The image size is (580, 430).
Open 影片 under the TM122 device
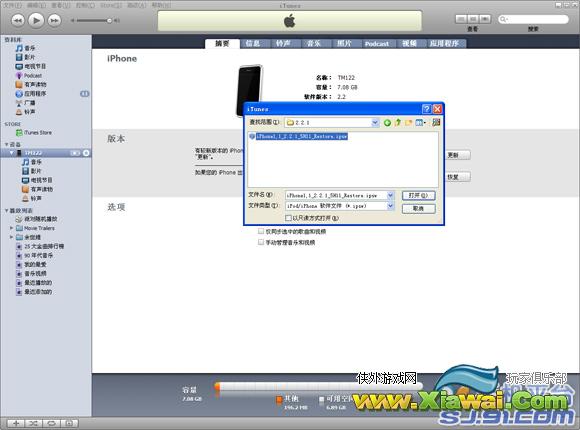coord(31,171)
